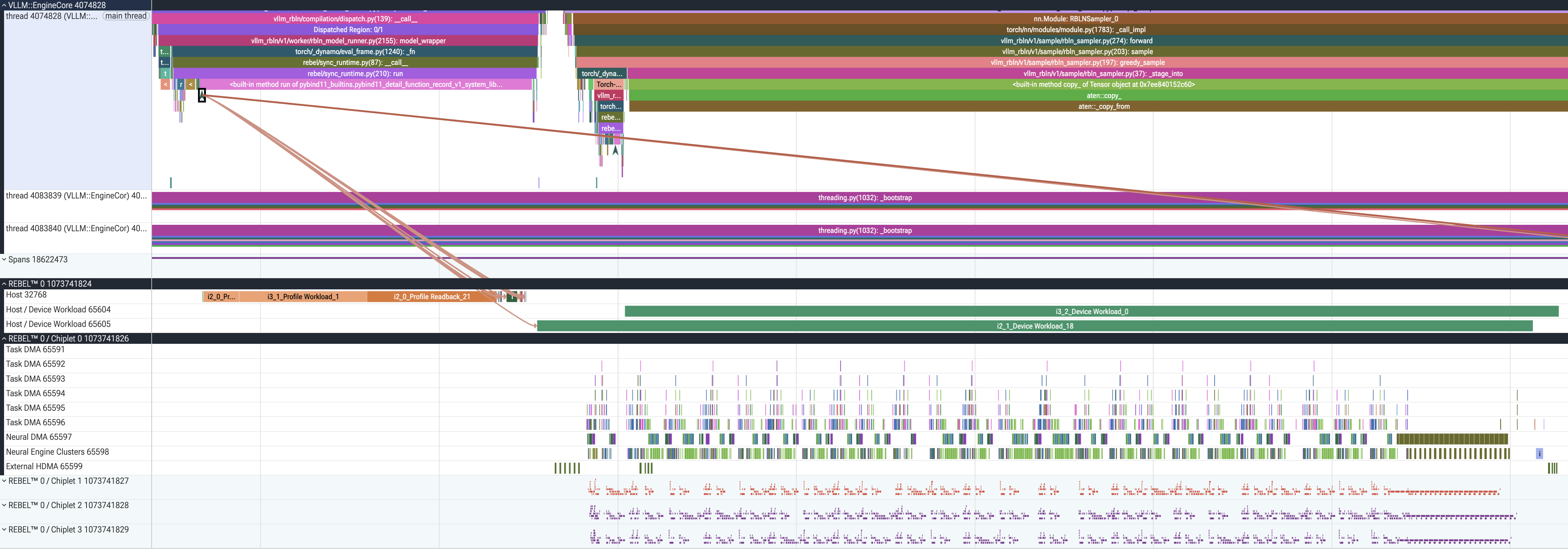Select eval_frame.py(1240): _fn slice
This screenshot has height=549, width=1568.
(x=355, y=52)
